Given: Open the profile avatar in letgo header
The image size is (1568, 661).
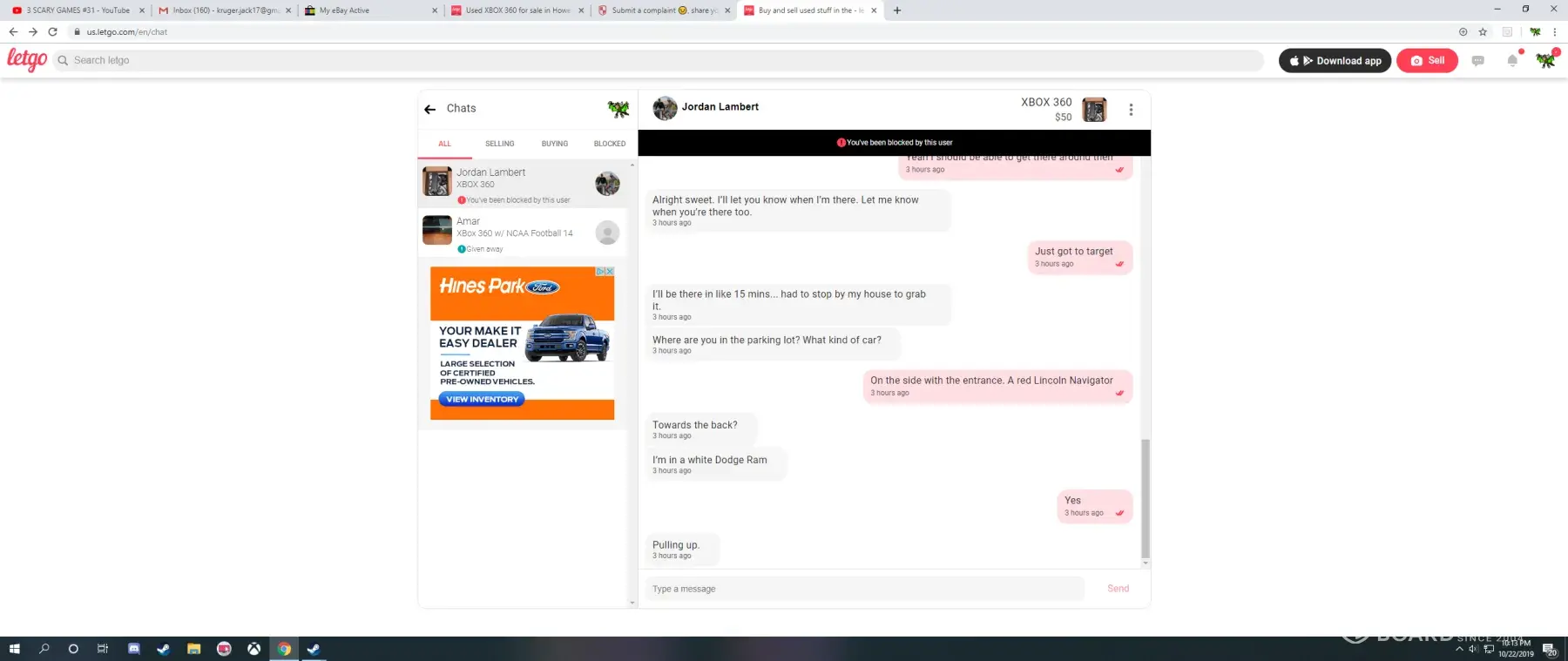Looking at the screenshot, I should point(1545,60).
